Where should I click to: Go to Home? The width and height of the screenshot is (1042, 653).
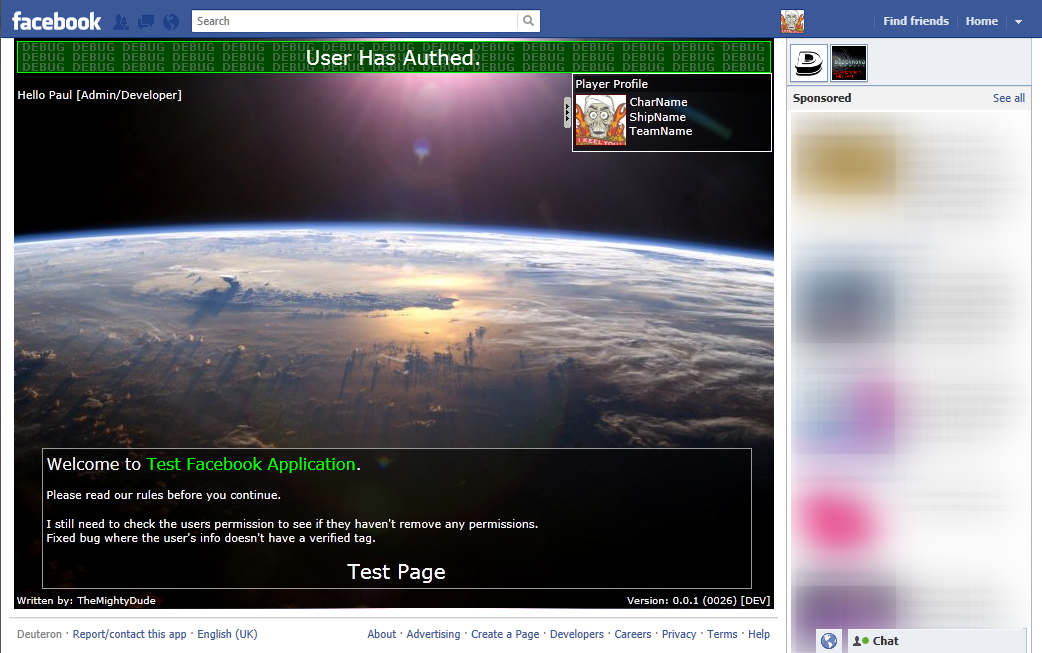click(982, 21)
